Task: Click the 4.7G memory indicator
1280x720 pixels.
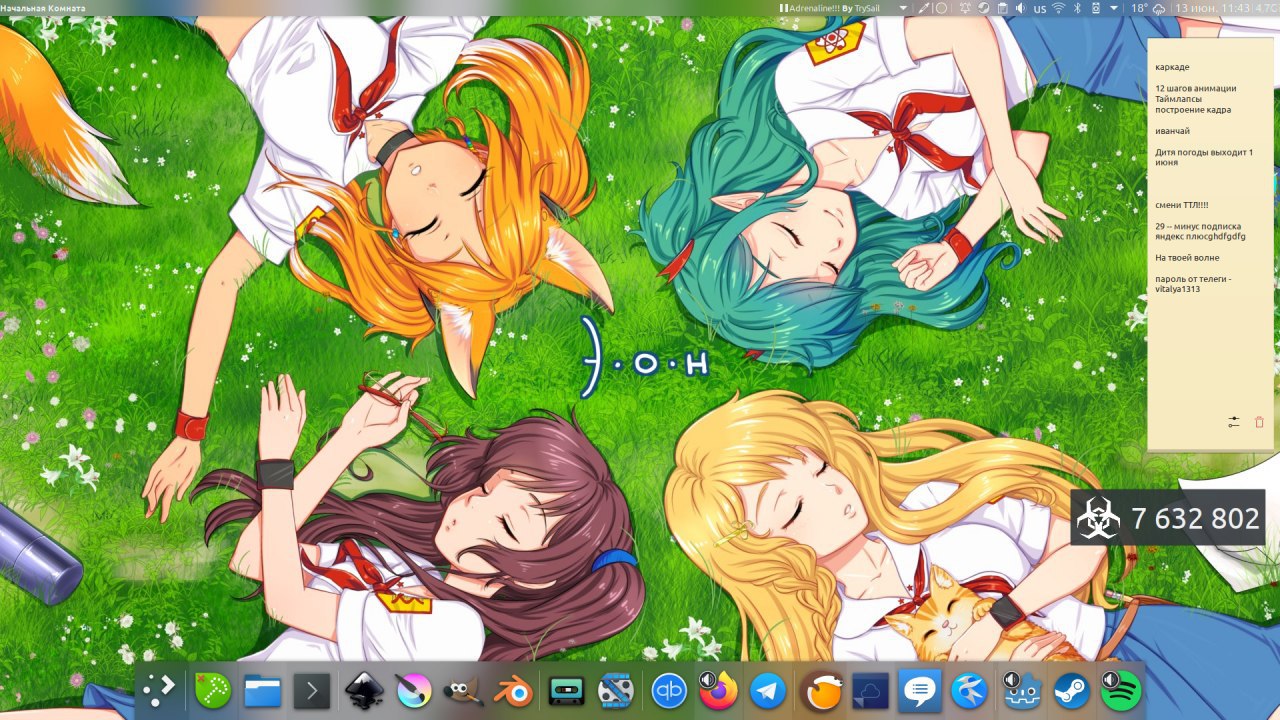Action: [1266, 8]
